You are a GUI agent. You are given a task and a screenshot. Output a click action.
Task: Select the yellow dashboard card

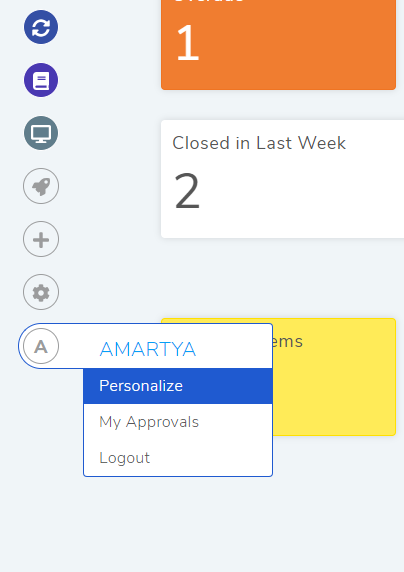pyautogui.click(x=334, y=377)
